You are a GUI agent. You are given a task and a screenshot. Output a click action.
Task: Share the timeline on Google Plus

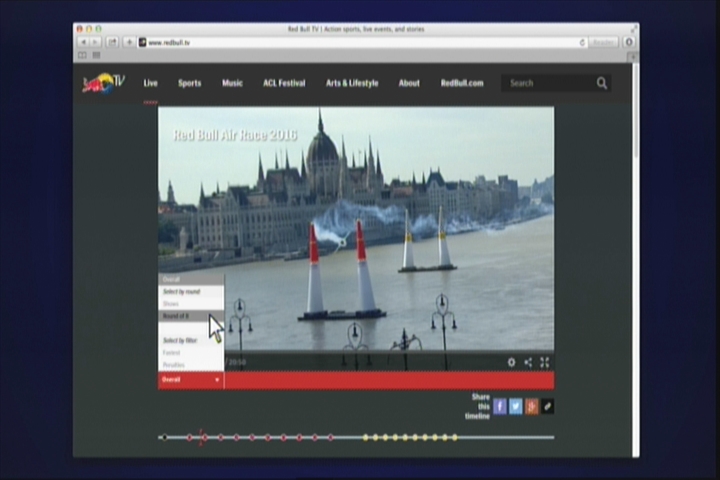pyautogui.click(x=531, y=407)
